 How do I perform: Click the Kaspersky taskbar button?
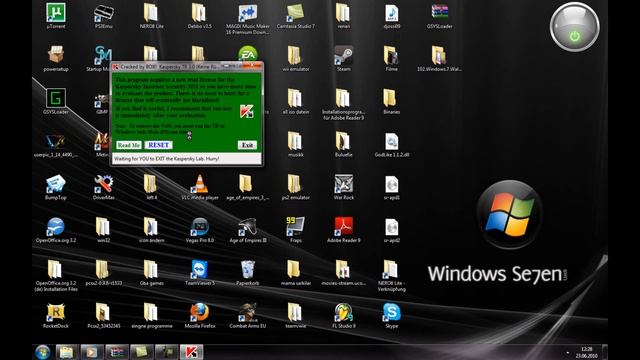[191, 352]
